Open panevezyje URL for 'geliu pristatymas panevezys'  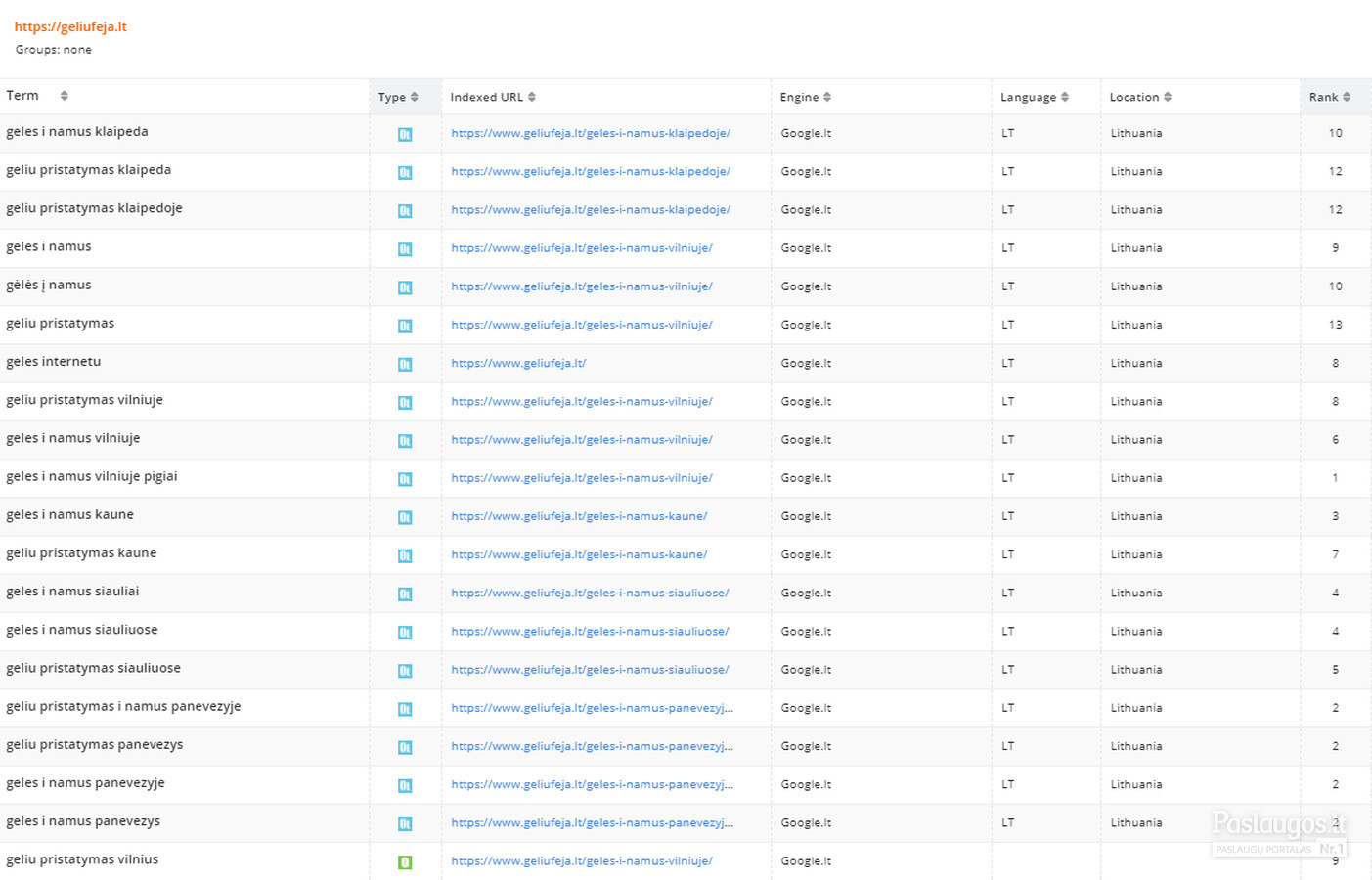tap(592, 746)
